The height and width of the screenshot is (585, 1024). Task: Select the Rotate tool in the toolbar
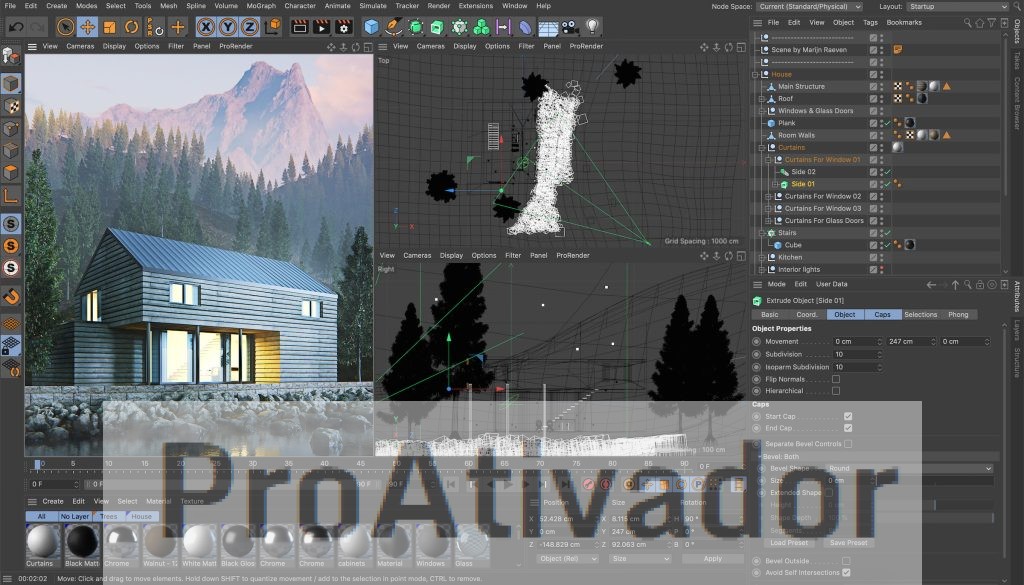(x=131, y=28)
